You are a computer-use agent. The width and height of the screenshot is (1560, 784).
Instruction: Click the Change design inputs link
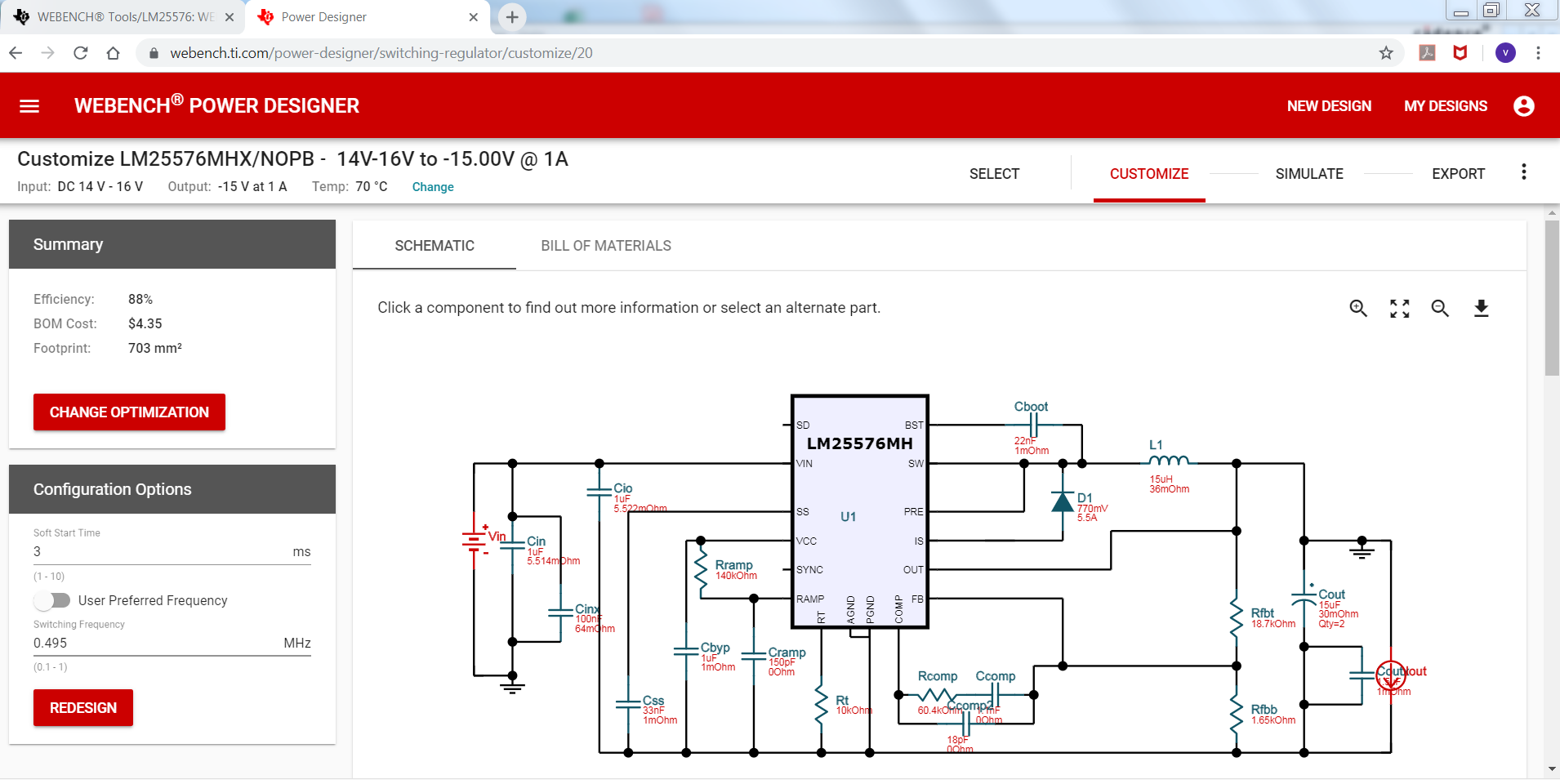tap(433, 187)
